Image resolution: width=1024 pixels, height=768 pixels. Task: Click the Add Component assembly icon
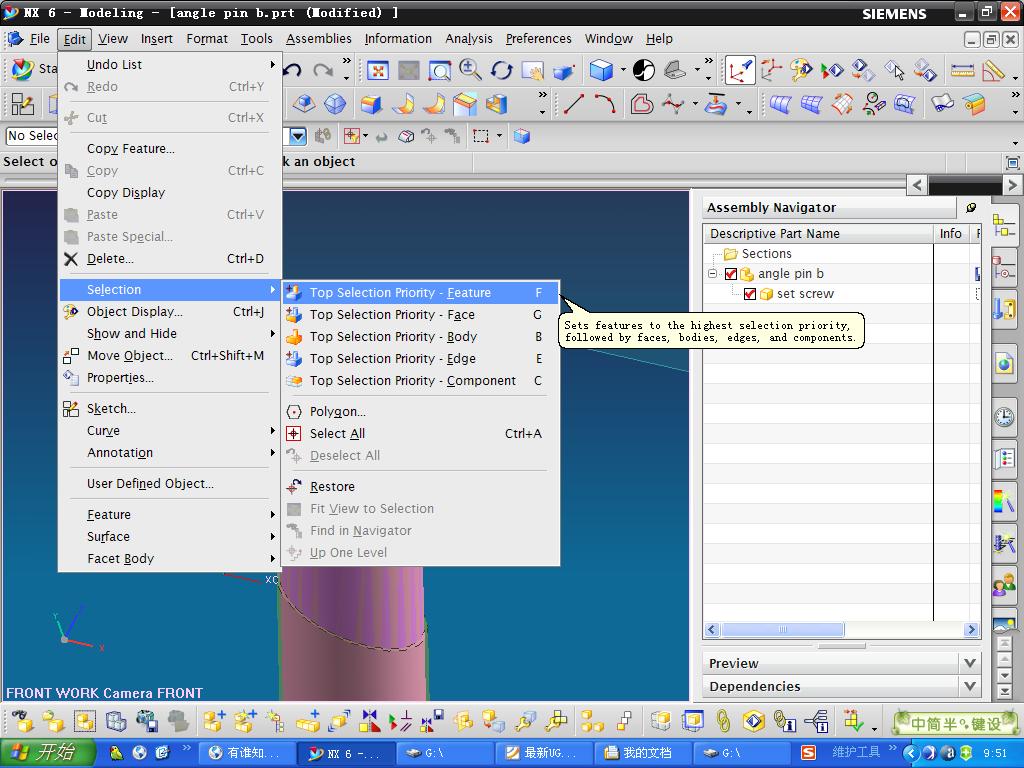coord(214,721)
